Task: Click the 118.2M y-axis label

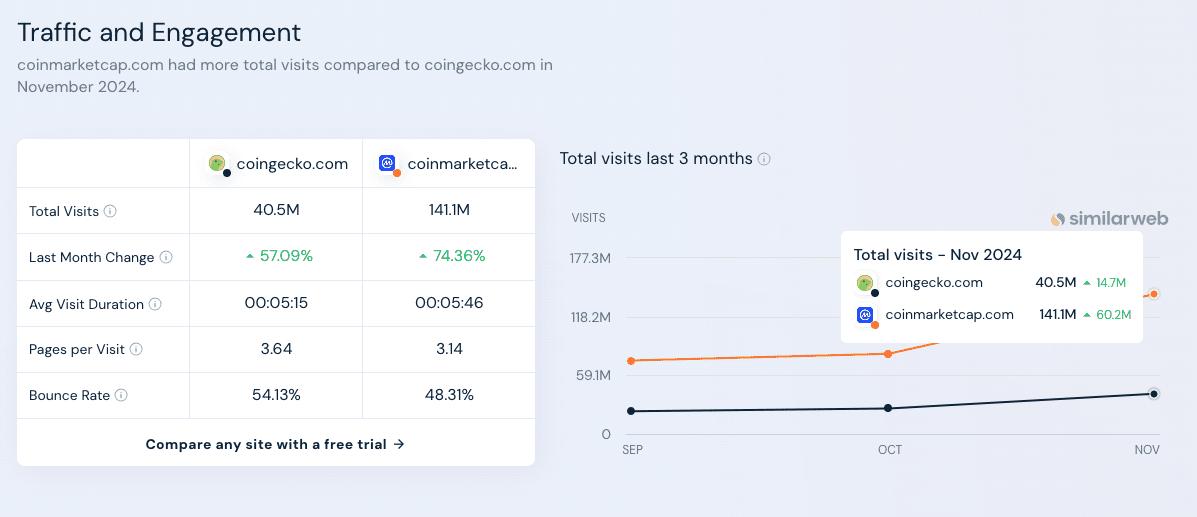Action: coord(591,317)
